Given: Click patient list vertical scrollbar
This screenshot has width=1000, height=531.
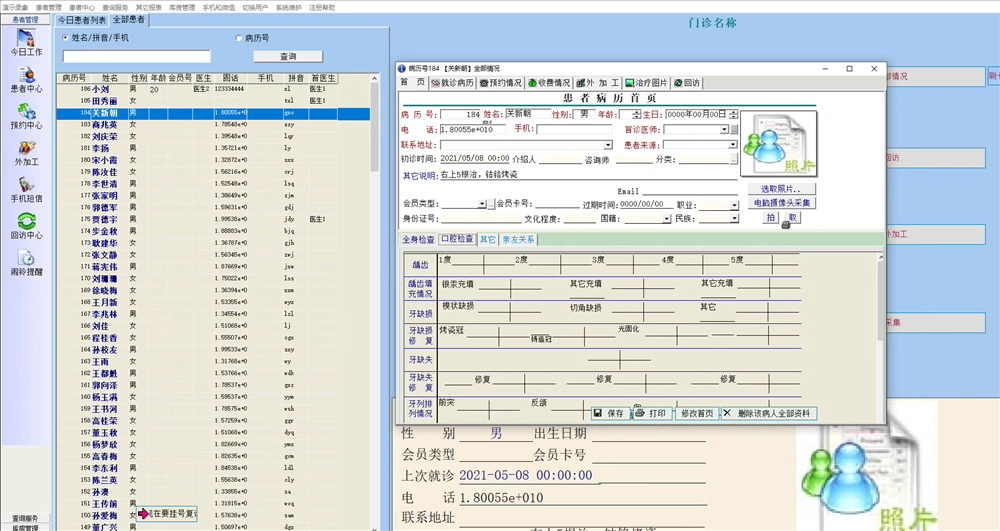Looking at the screenshot, I should tap(375, 303).
